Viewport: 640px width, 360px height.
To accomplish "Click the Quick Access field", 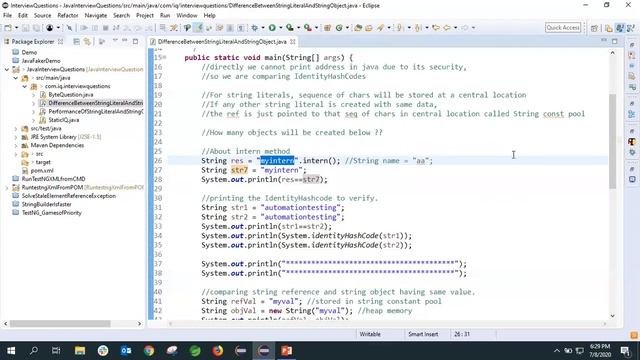I will [x=563, y=27].
